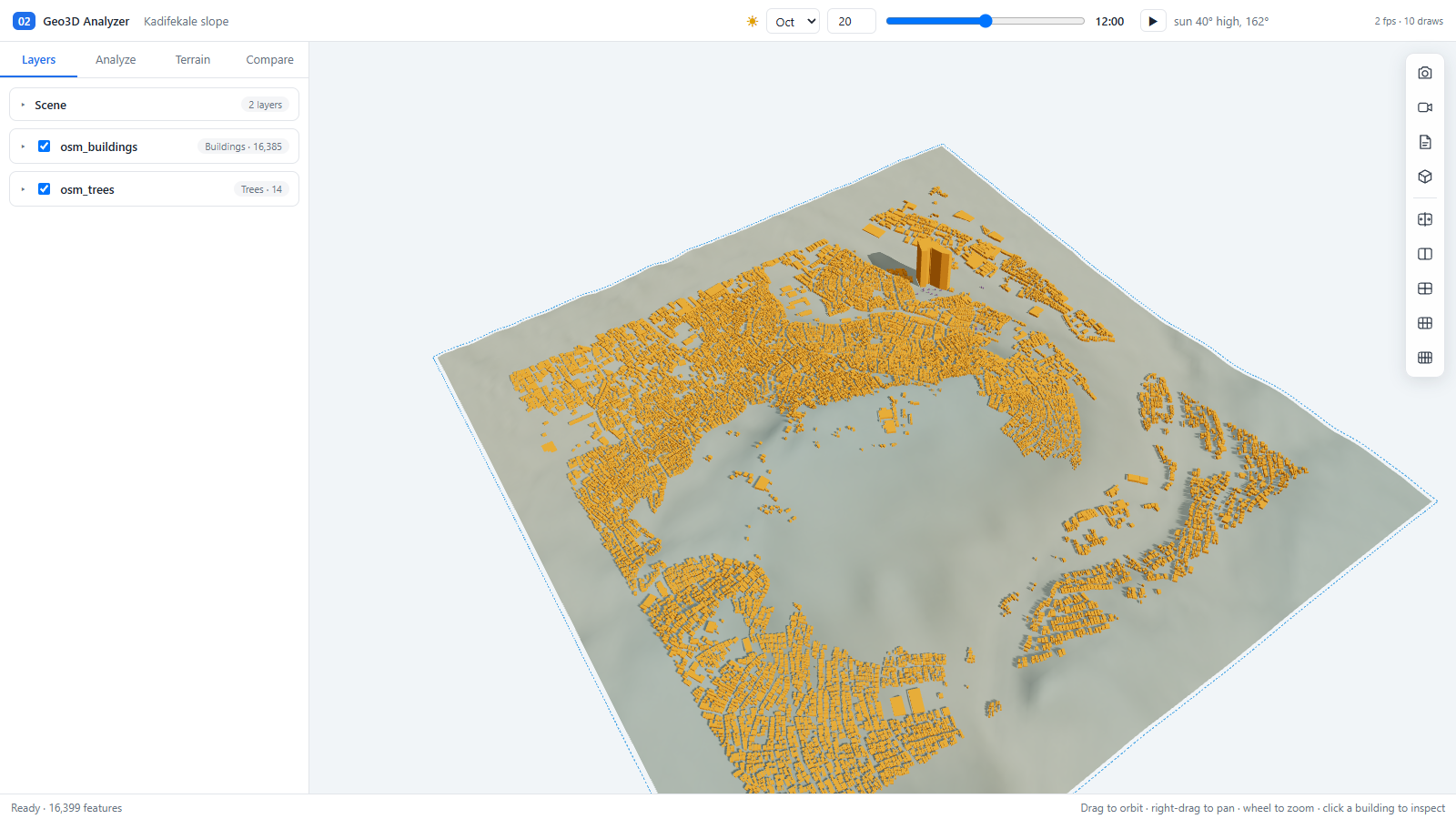Activate the split compare view with arrows icon
1456x819 pixels.
1425,219
